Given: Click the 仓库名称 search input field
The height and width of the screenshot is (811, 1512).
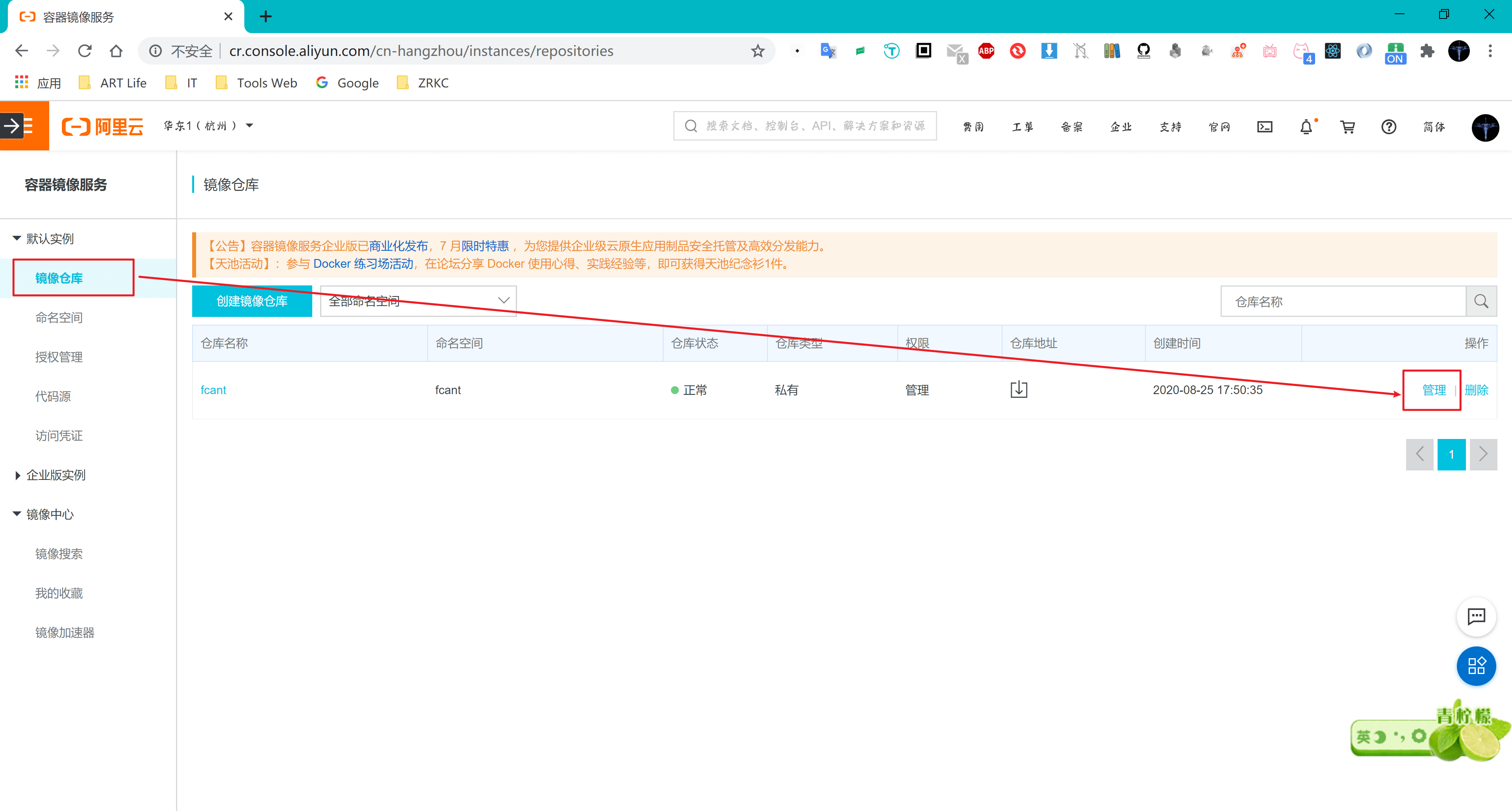Looking at the screenshot, I should 1343,302.
